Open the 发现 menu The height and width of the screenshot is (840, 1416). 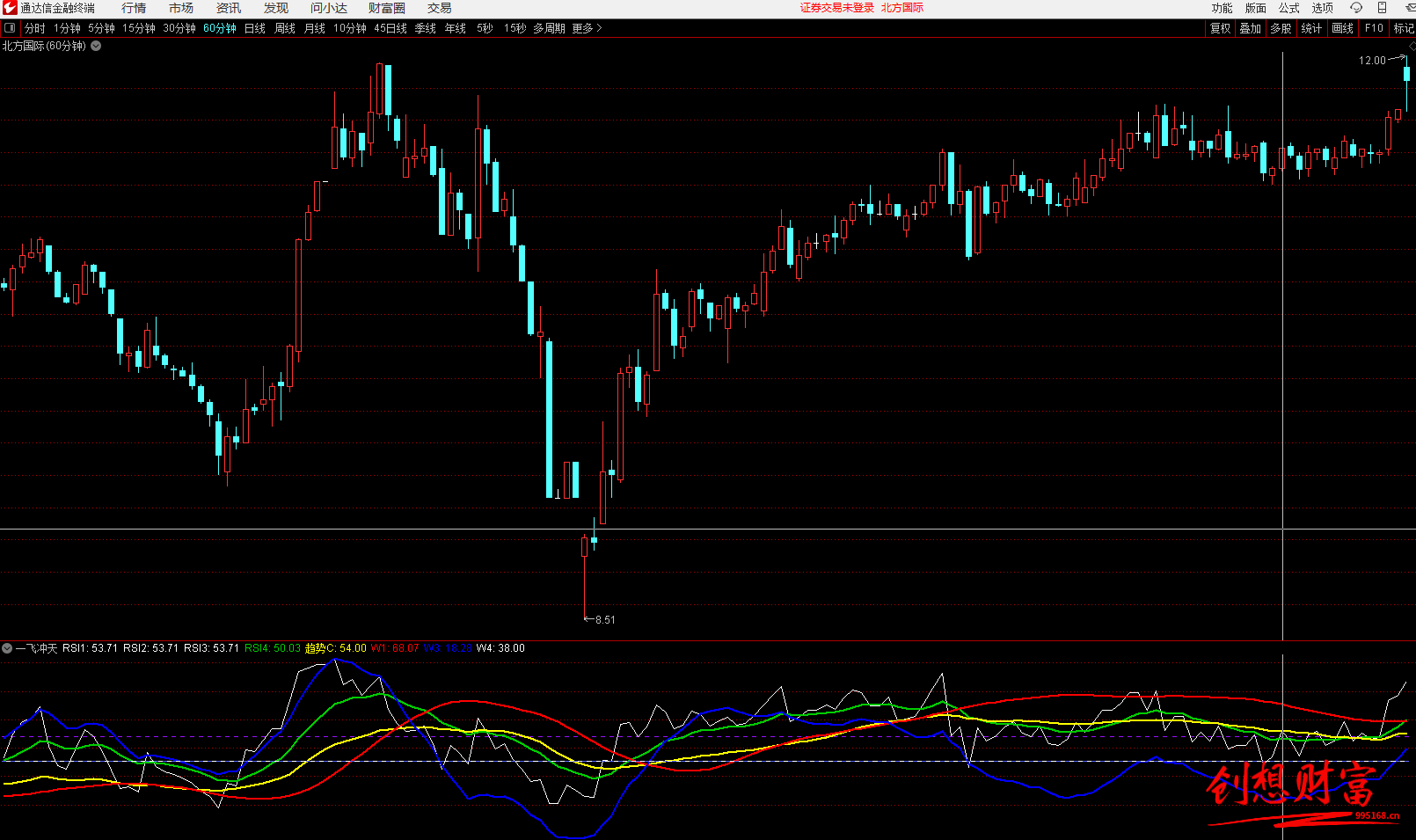[x=276, y=8]
